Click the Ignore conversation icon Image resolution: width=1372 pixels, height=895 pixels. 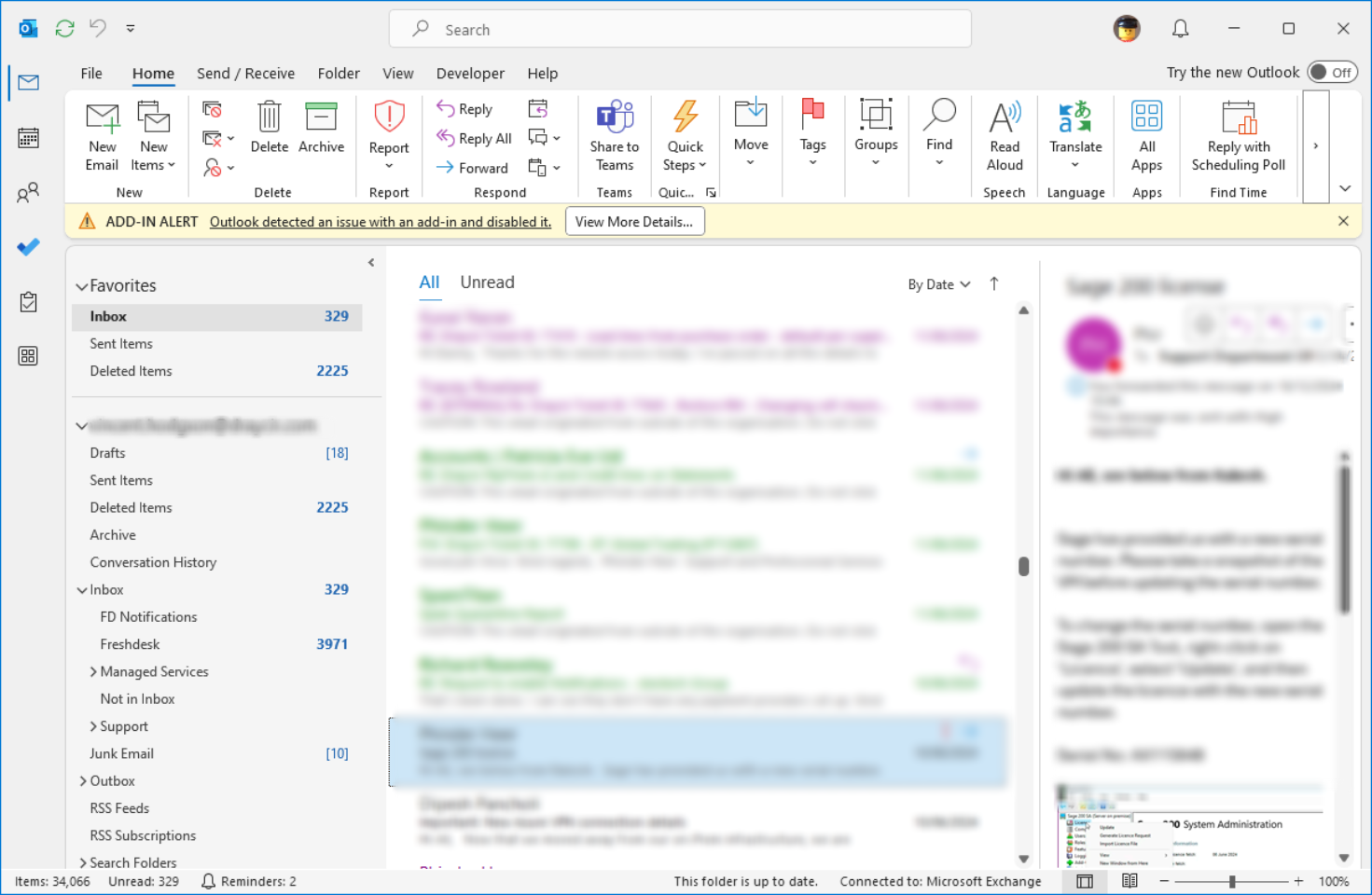[x=212, y=109]
